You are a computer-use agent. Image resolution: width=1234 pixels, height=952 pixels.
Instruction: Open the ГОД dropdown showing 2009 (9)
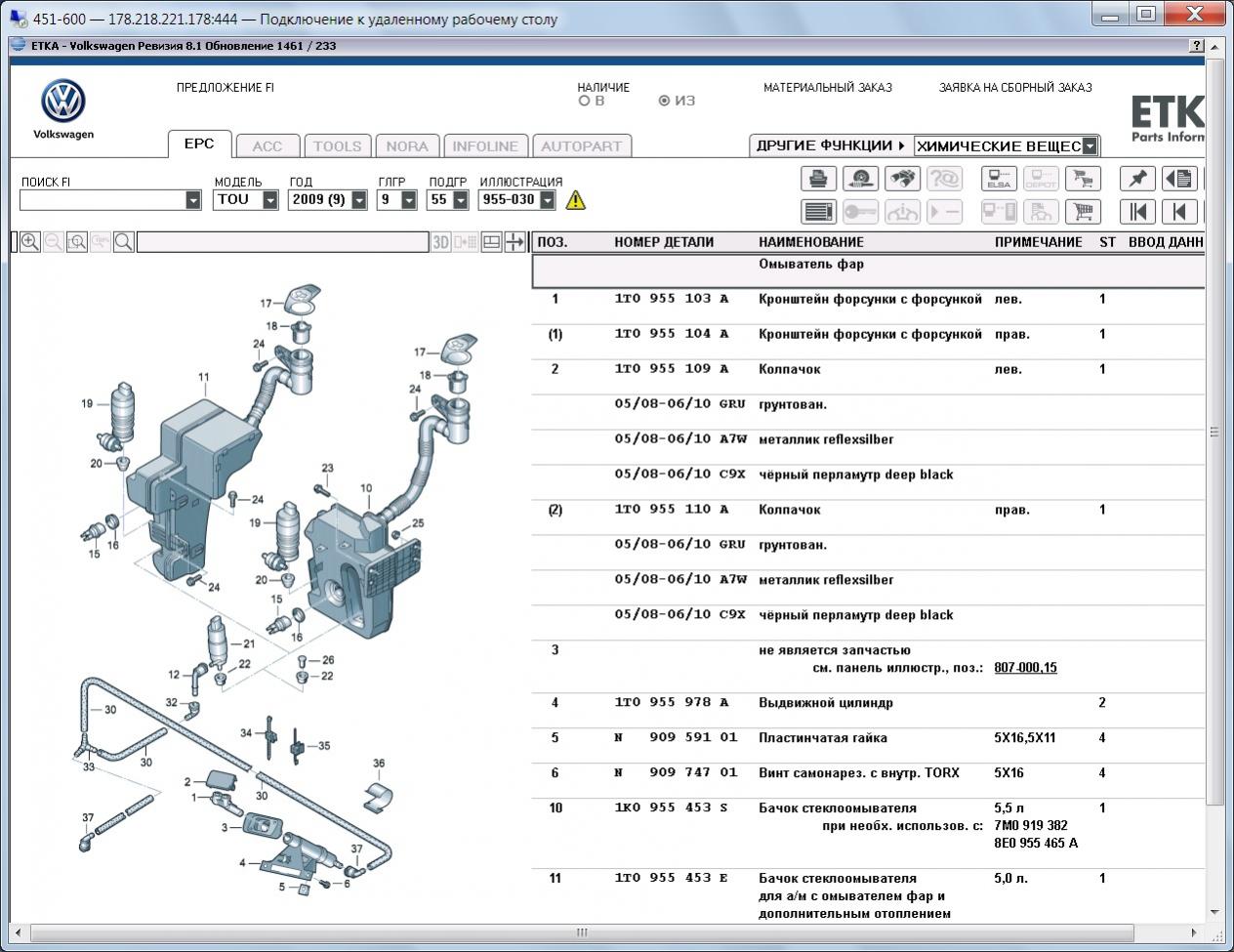coord(359,200)
